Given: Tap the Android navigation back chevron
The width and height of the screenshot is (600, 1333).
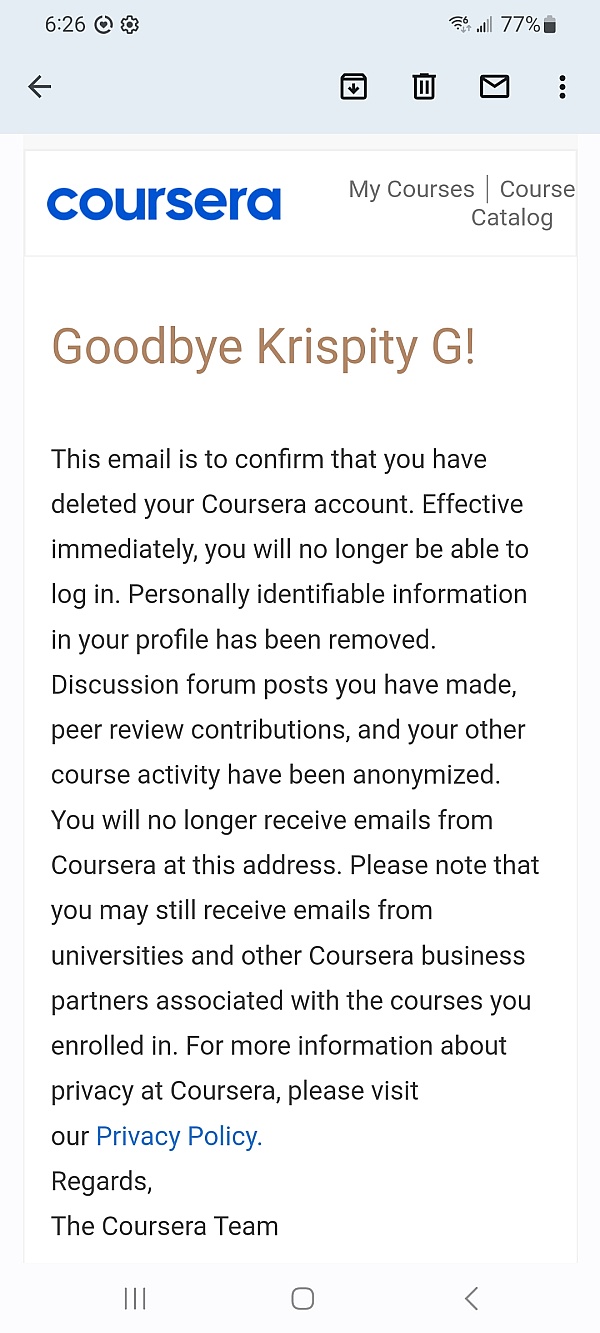Looking at the screenshot, I should point(471,1298).
